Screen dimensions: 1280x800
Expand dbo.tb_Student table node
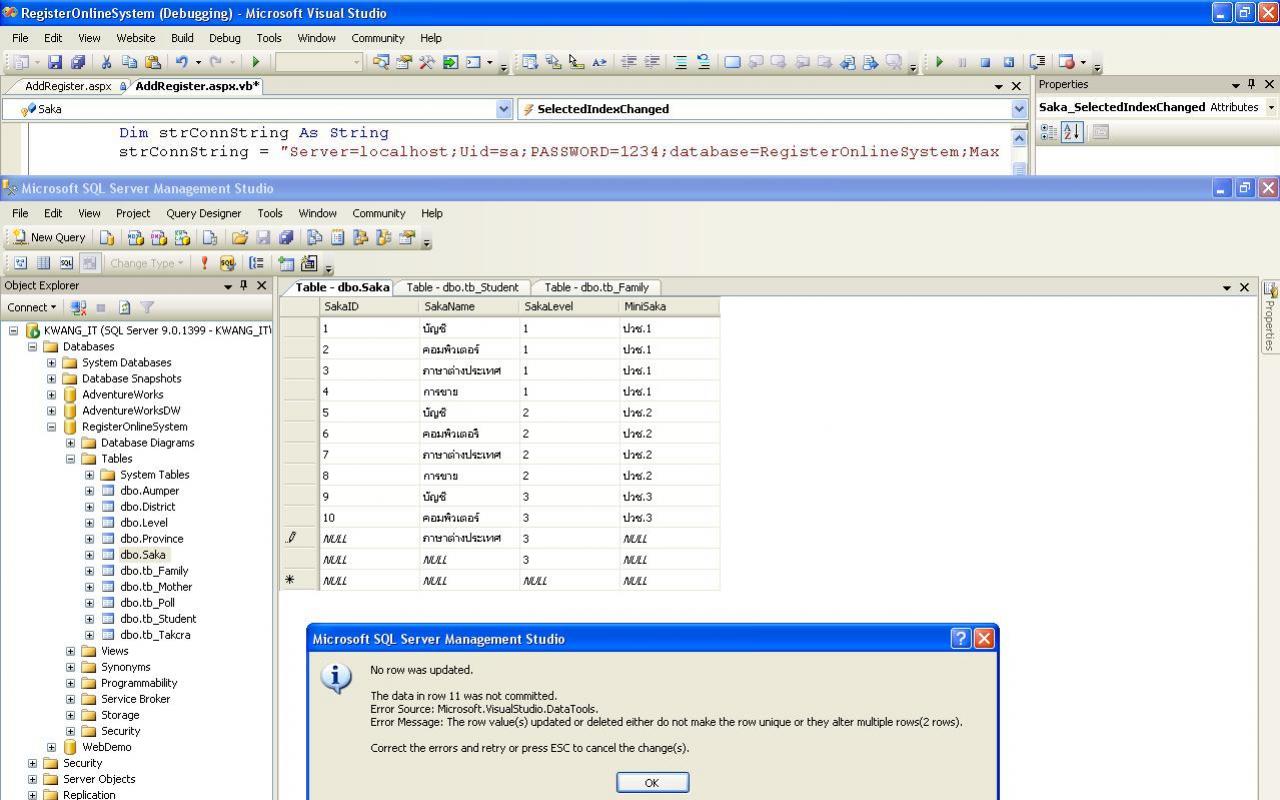[89, 619]
